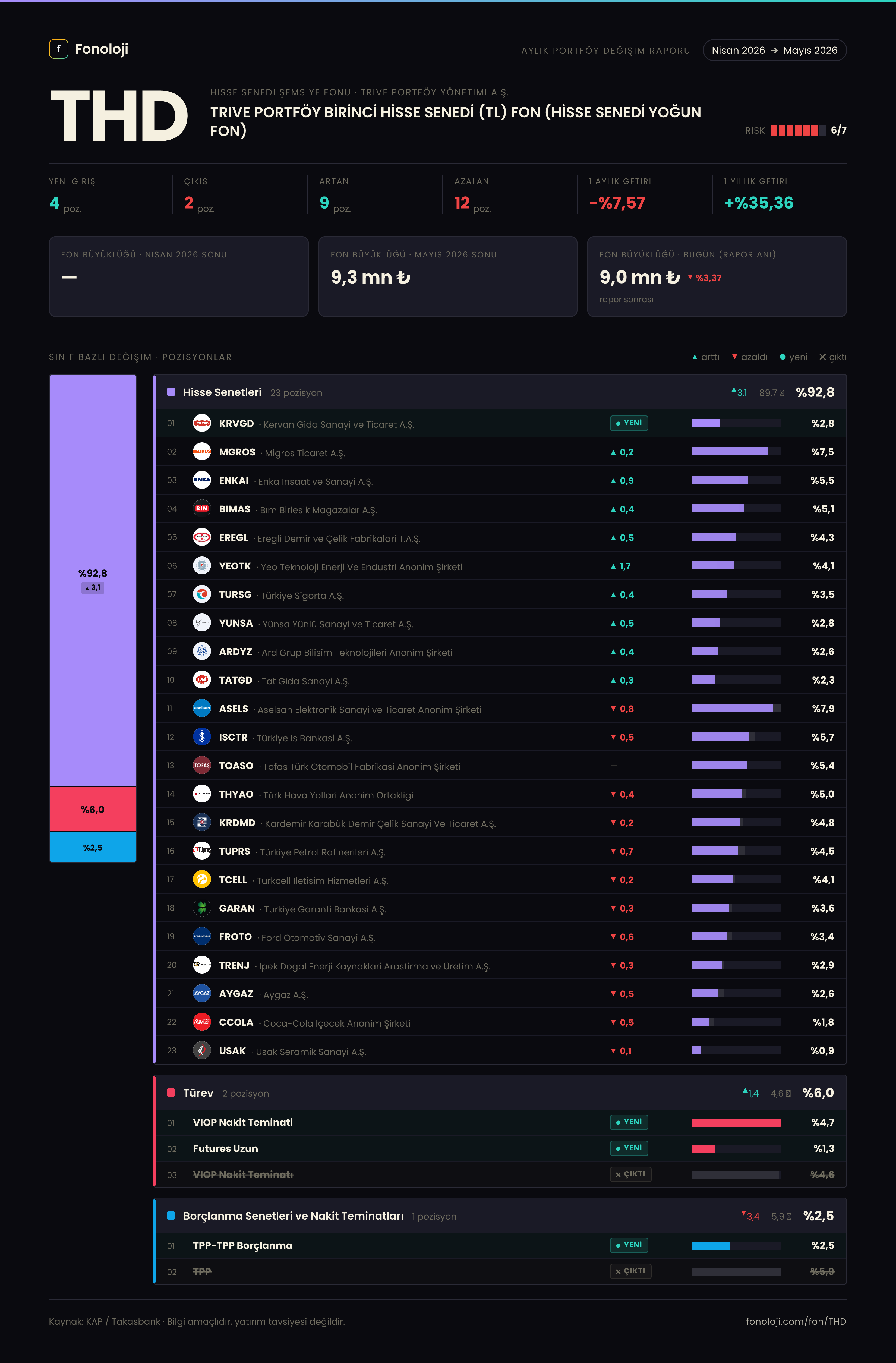Click the TATGD Tat logo
The width and height of the screenshot is (896, 1363).
pos(201,680)
